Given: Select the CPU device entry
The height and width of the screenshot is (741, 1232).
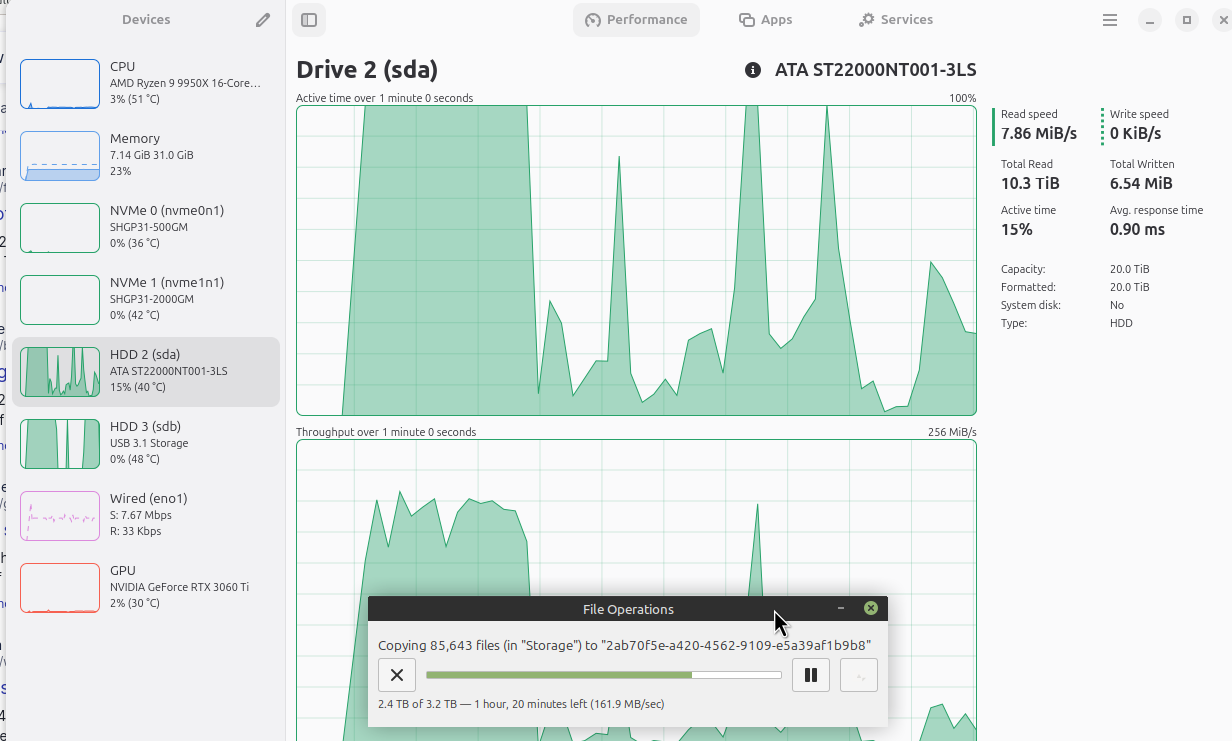Looking at the screenshot, I should [x=146, y=83].
